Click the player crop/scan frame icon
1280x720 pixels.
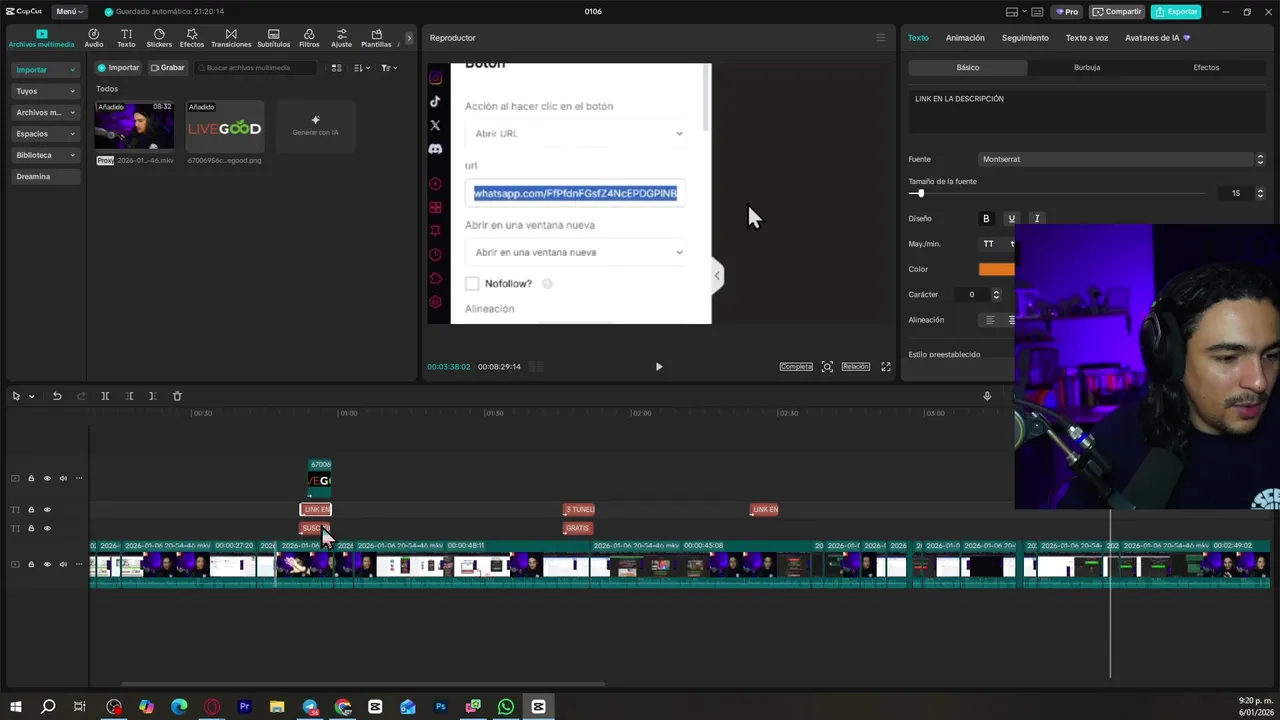coord(827,367)
